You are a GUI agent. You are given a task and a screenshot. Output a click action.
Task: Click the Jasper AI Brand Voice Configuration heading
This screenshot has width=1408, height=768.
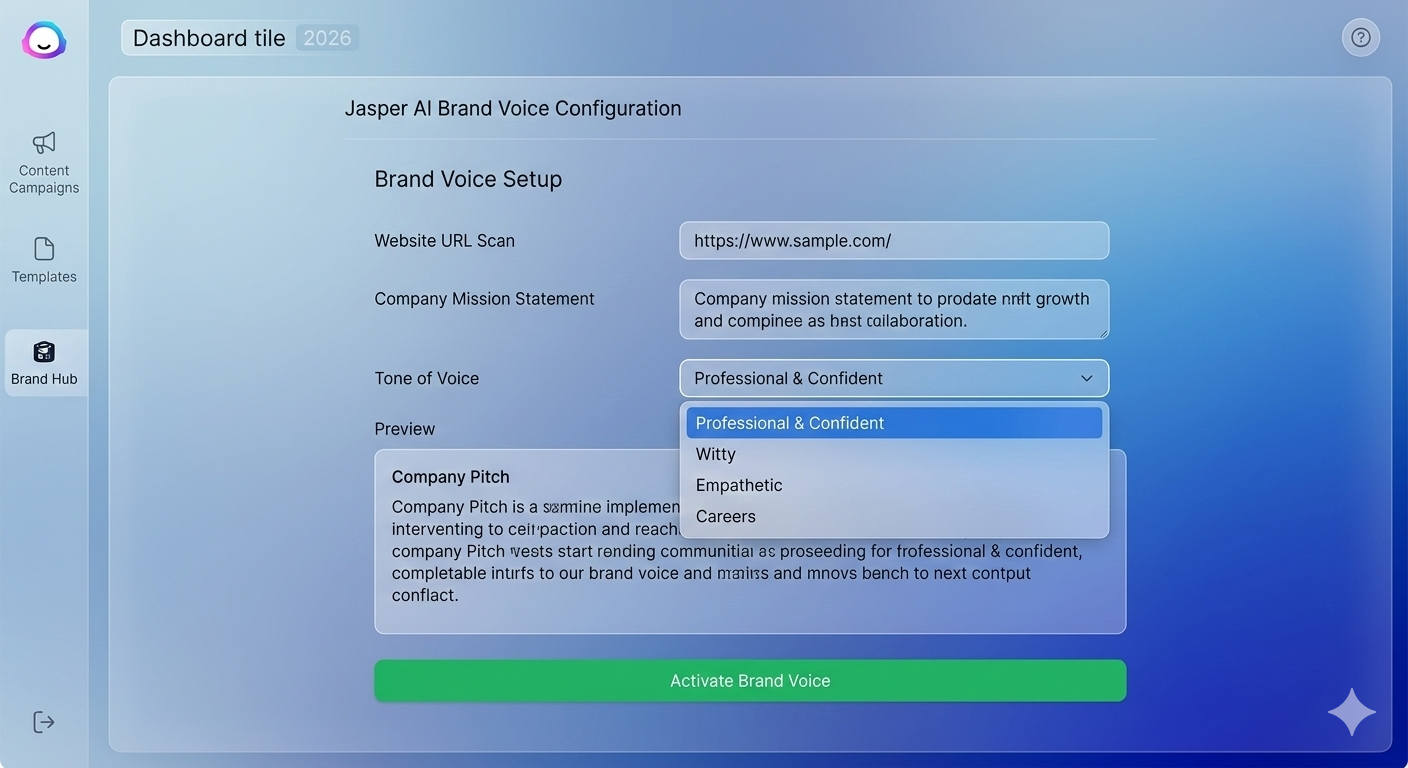pyautogui.click(x=513, y=108)
